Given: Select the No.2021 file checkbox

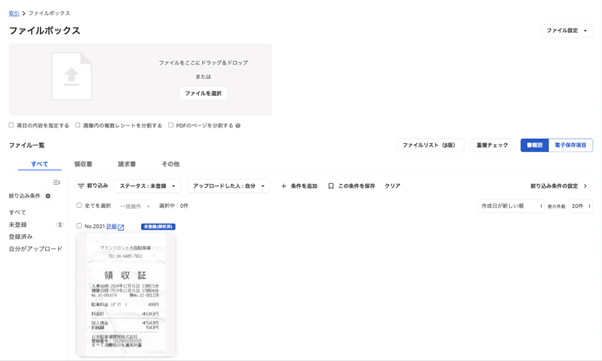Looking at the screenshot, I should pyautogui.click(x=79, y=226).
